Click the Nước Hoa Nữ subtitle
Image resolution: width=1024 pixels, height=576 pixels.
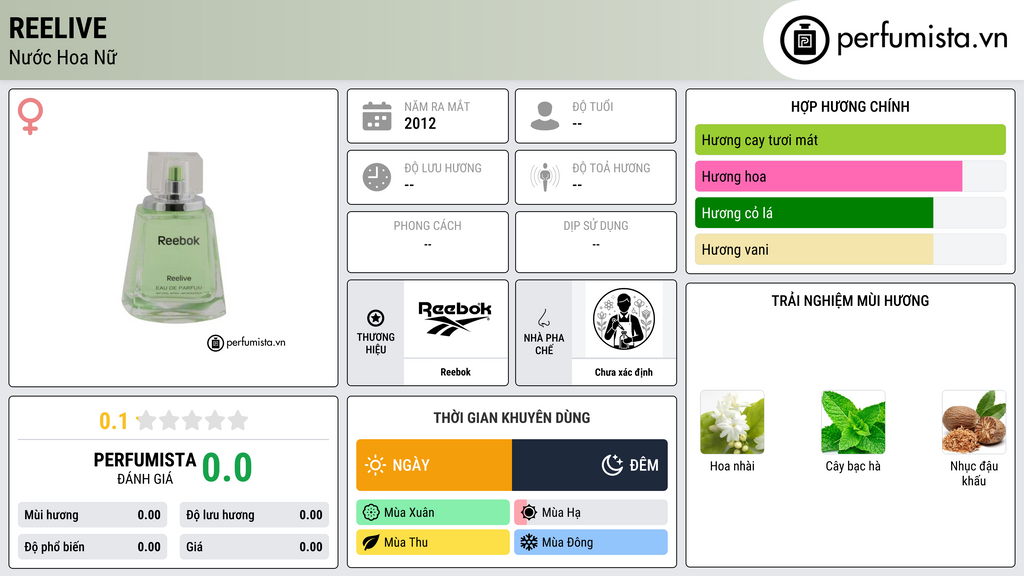(x=63, y=57)
